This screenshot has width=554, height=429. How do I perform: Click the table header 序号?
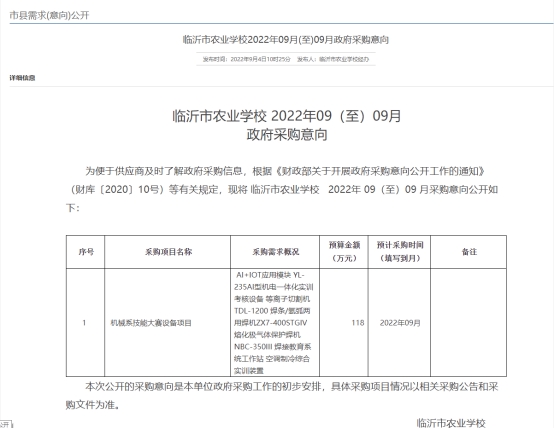86,252
